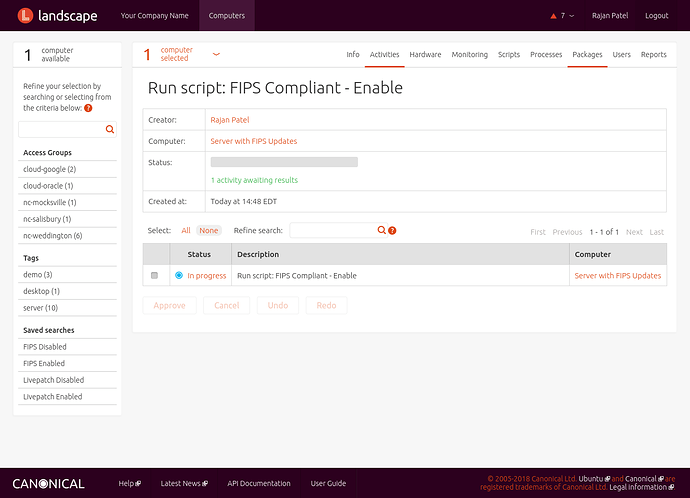
Task: Click the Refine search magnifier icon
Action: tap(382, 230)
